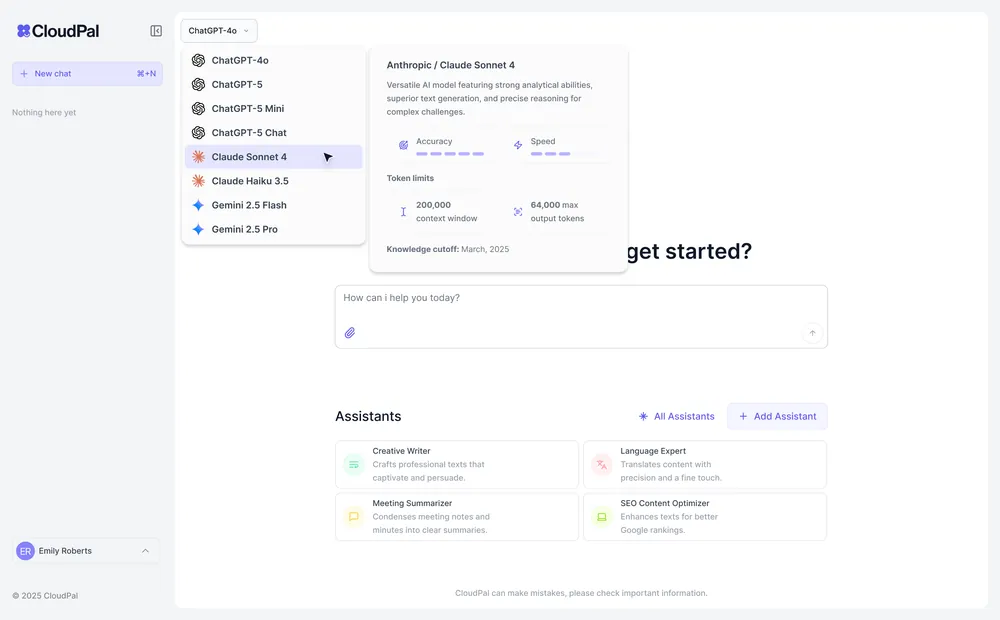Viewport: 1000px width, 620px height.
Task: Pick Claude Haiku 3.5 model
Action: click(x=274, y=181)
